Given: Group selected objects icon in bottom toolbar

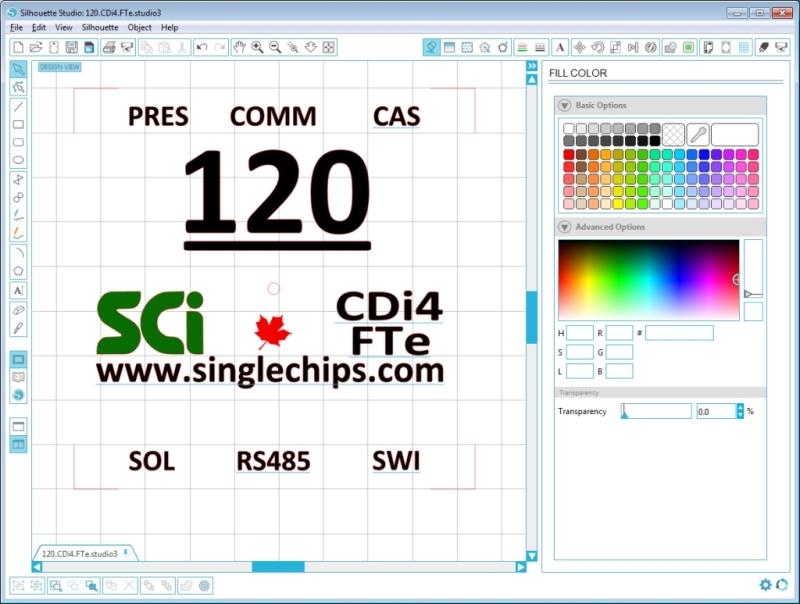Looking at the screenshot, I should [x=18, y=586].
